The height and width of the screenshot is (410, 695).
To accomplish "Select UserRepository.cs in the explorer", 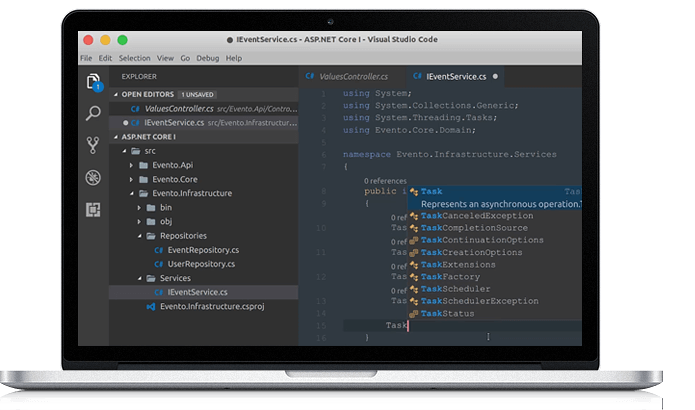I will (201, 263).
